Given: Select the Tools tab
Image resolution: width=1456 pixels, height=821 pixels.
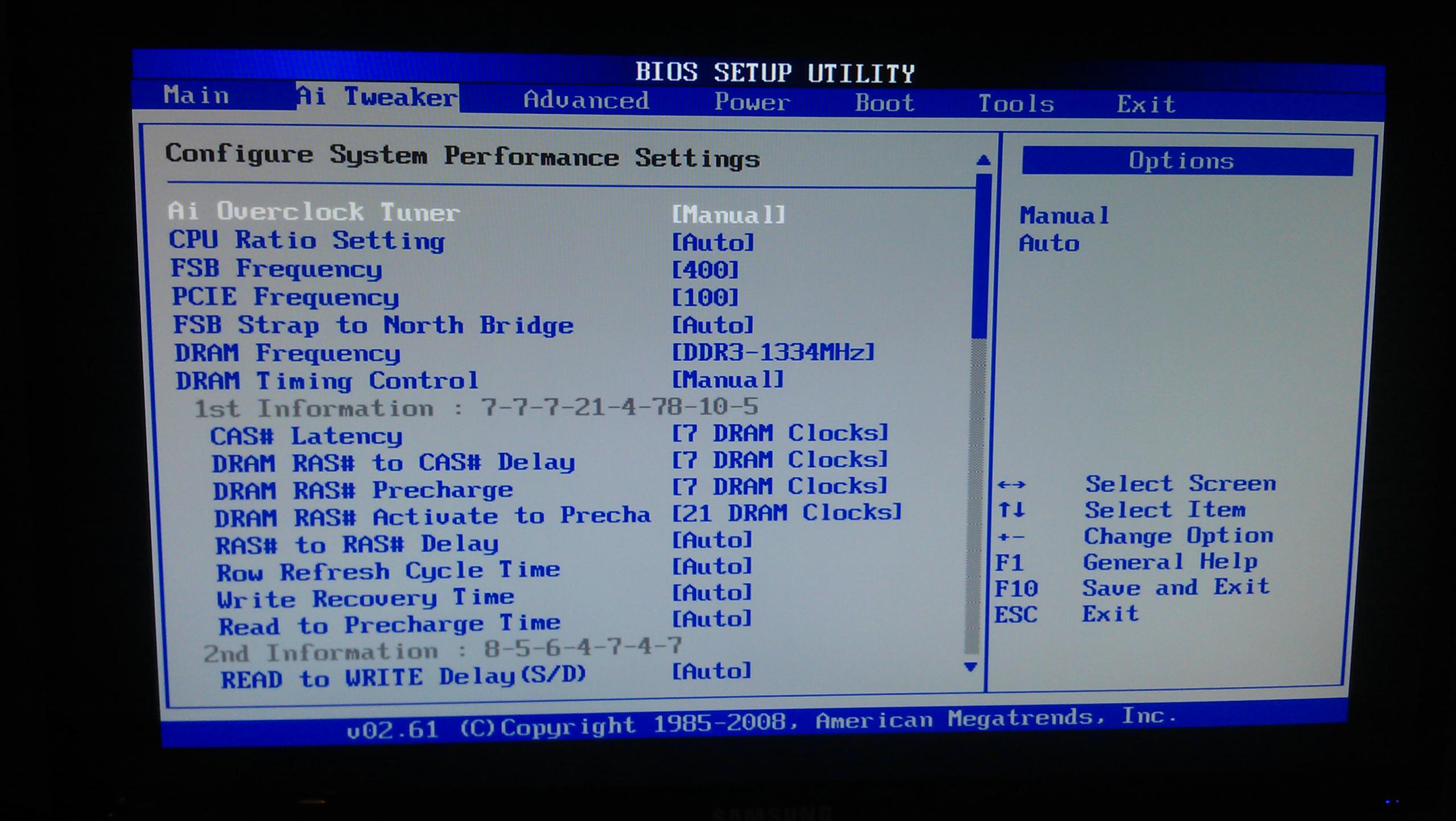Looking at the screenshot, I should (1016, 104).
